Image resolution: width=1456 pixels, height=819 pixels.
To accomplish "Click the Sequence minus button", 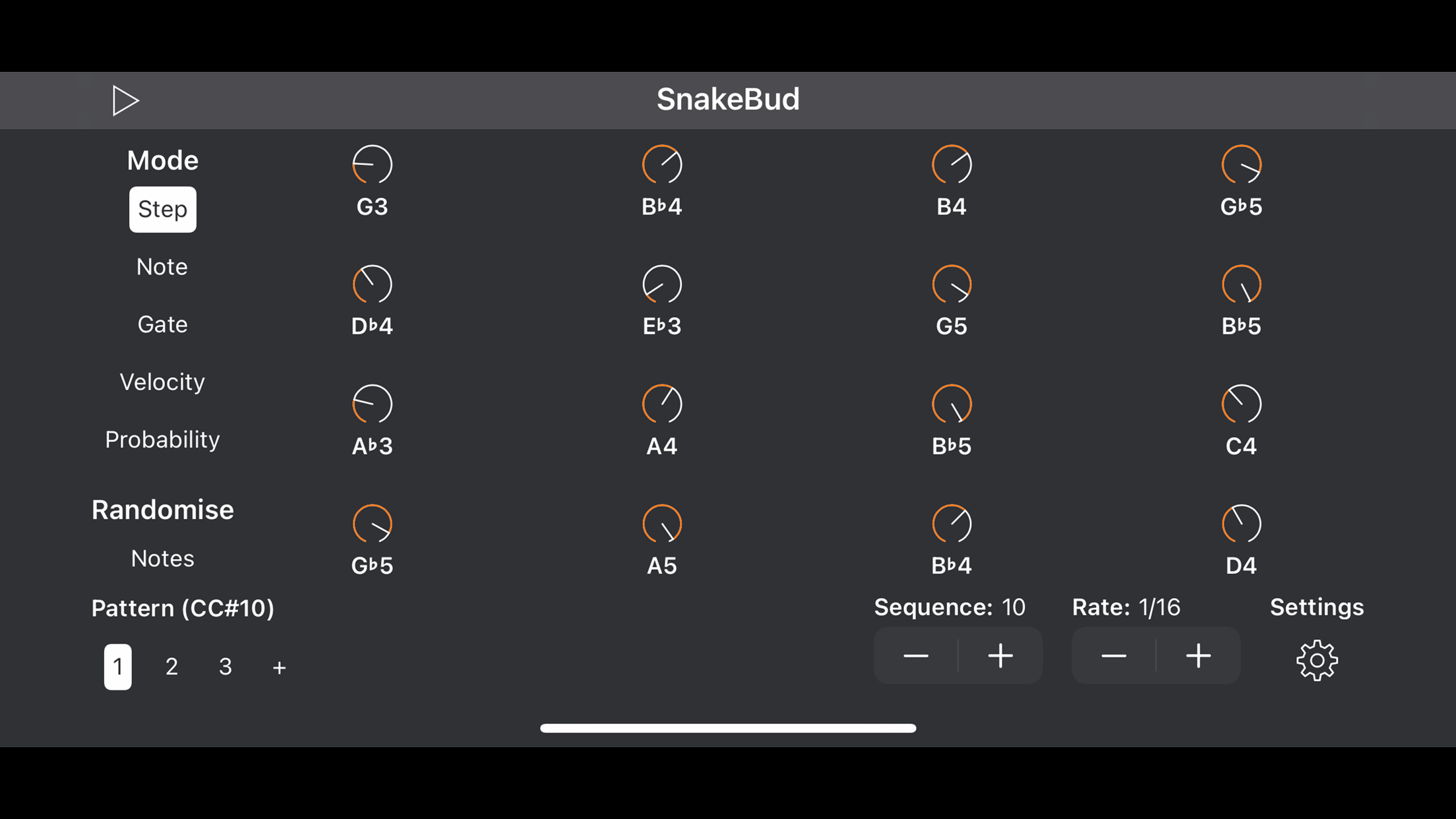I will click(x=916, y=655).
